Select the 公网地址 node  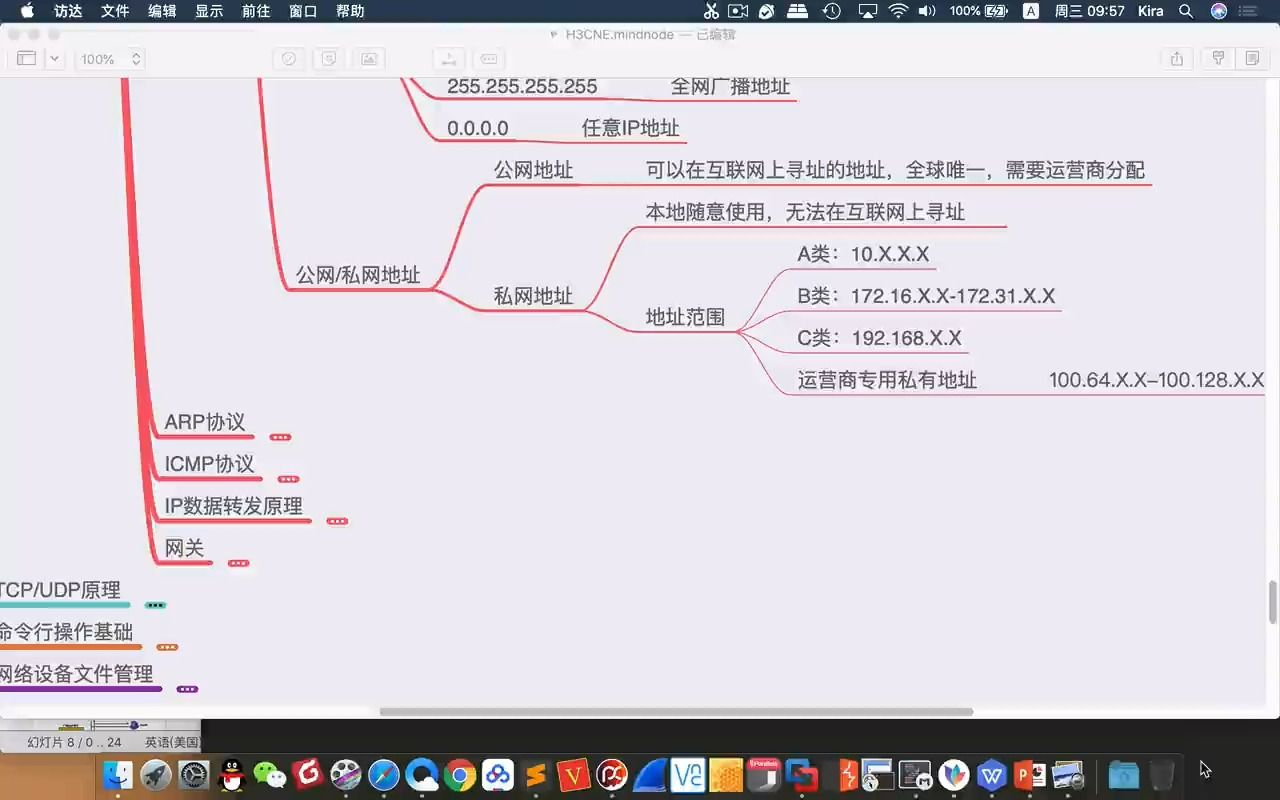pos(534,170)
